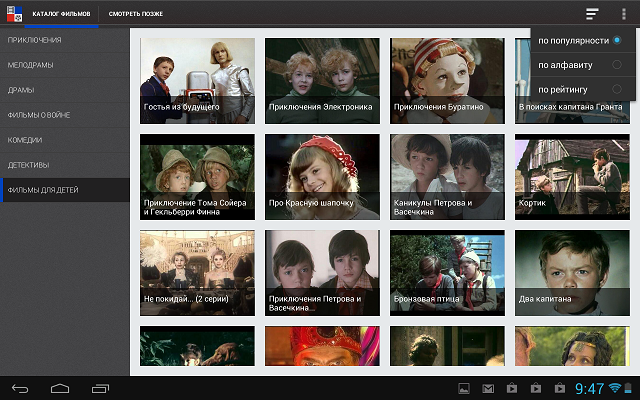Open the sort order menu icon
Screen dimensions: 640x400
(x=592, y=14)
